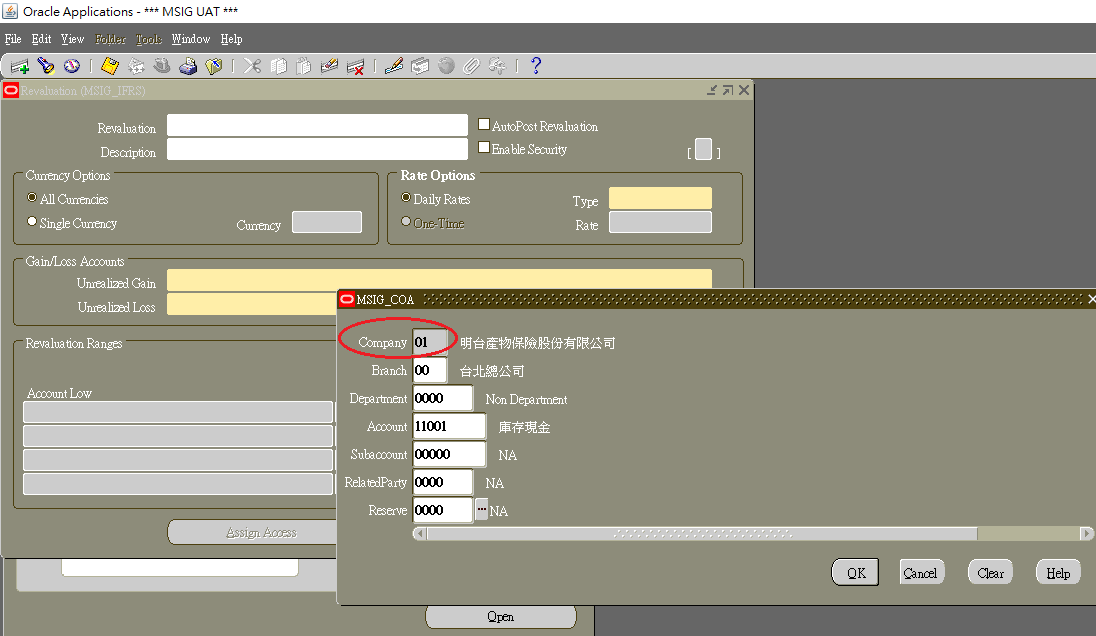1096x636 pixels.
Task: Open the Edit menu
Action: point(41,39)
